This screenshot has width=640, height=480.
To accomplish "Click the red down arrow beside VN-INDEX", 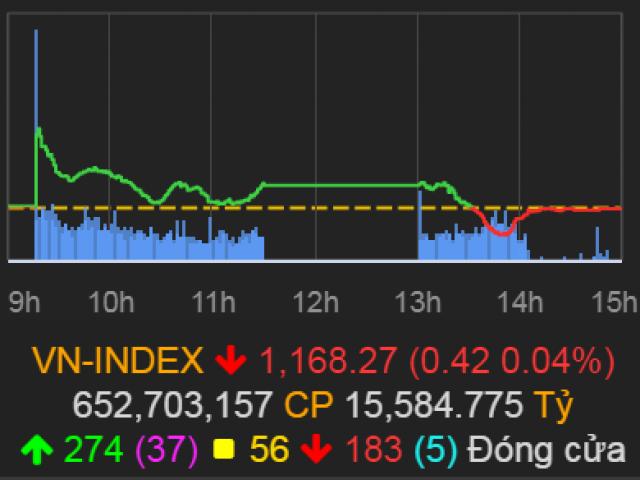I will (231, 360).
